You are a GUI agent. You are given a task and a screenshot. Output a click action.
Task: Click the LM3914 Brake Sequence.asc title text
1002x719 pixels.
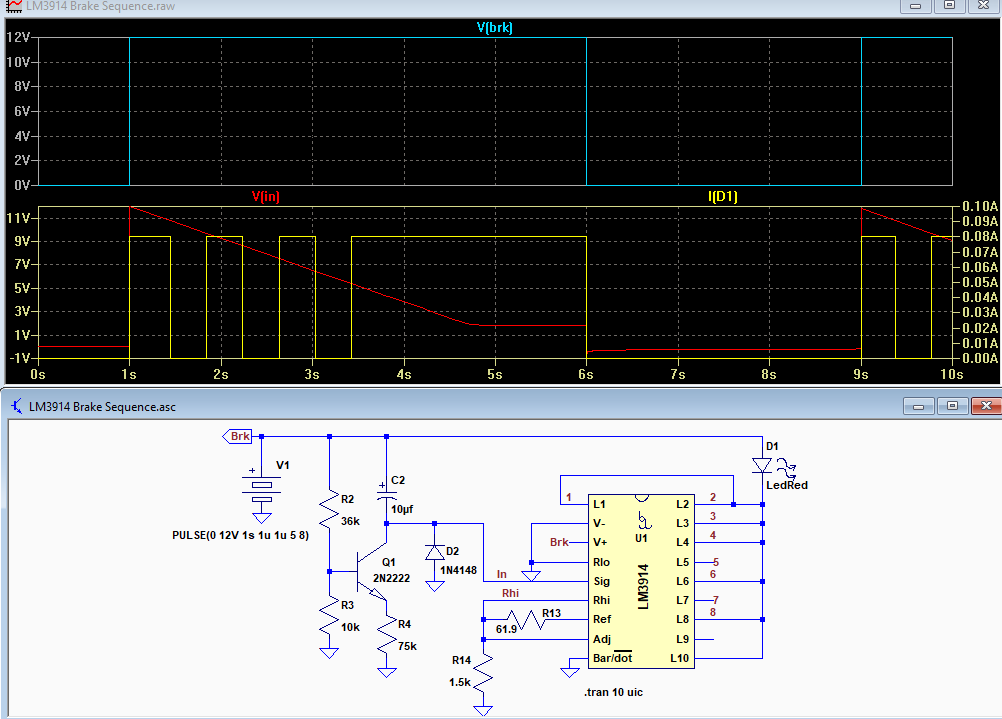(102, 406)
